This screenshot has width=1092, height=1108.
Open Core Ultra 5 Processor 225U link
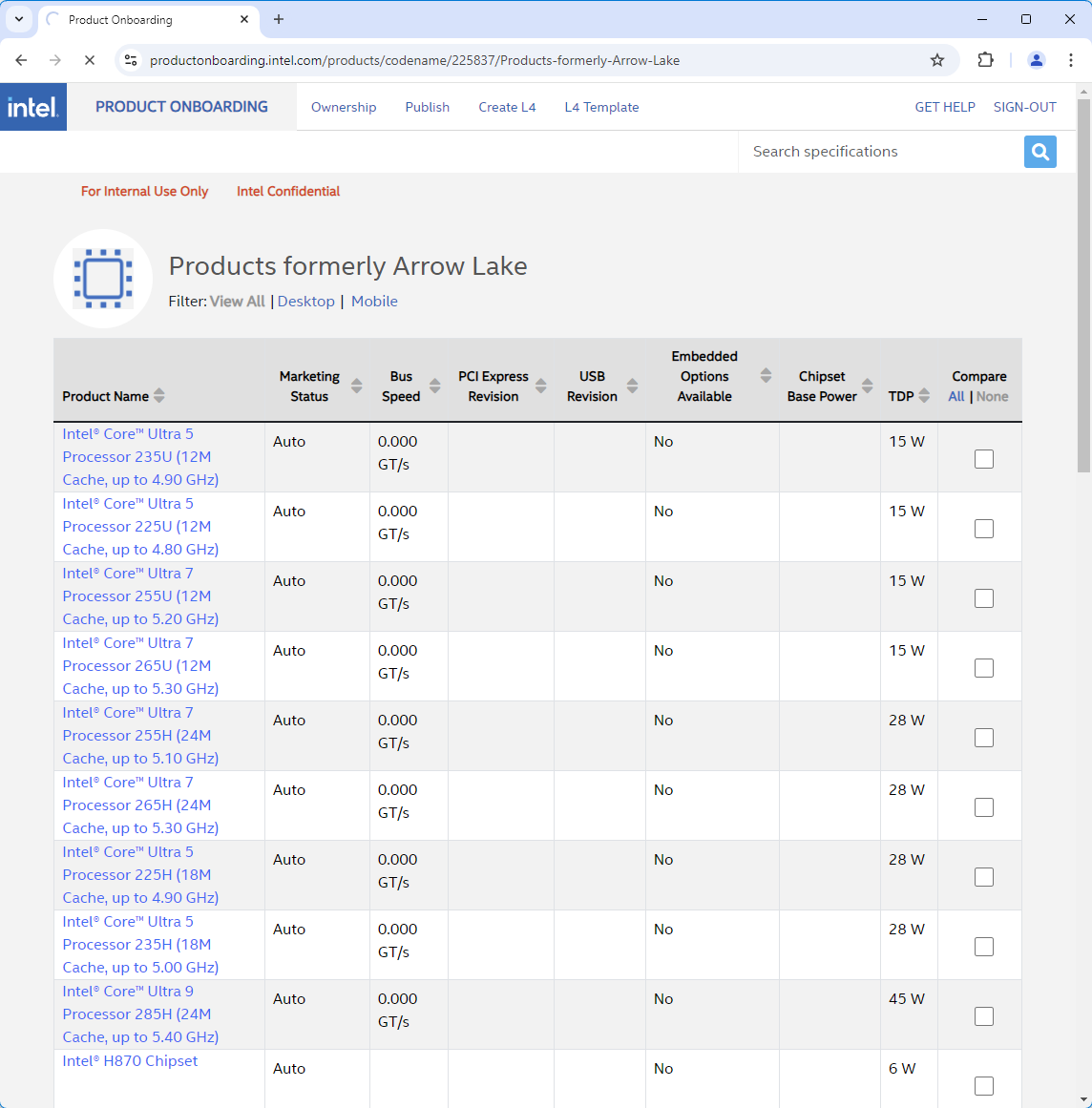[x=140, y=527]
